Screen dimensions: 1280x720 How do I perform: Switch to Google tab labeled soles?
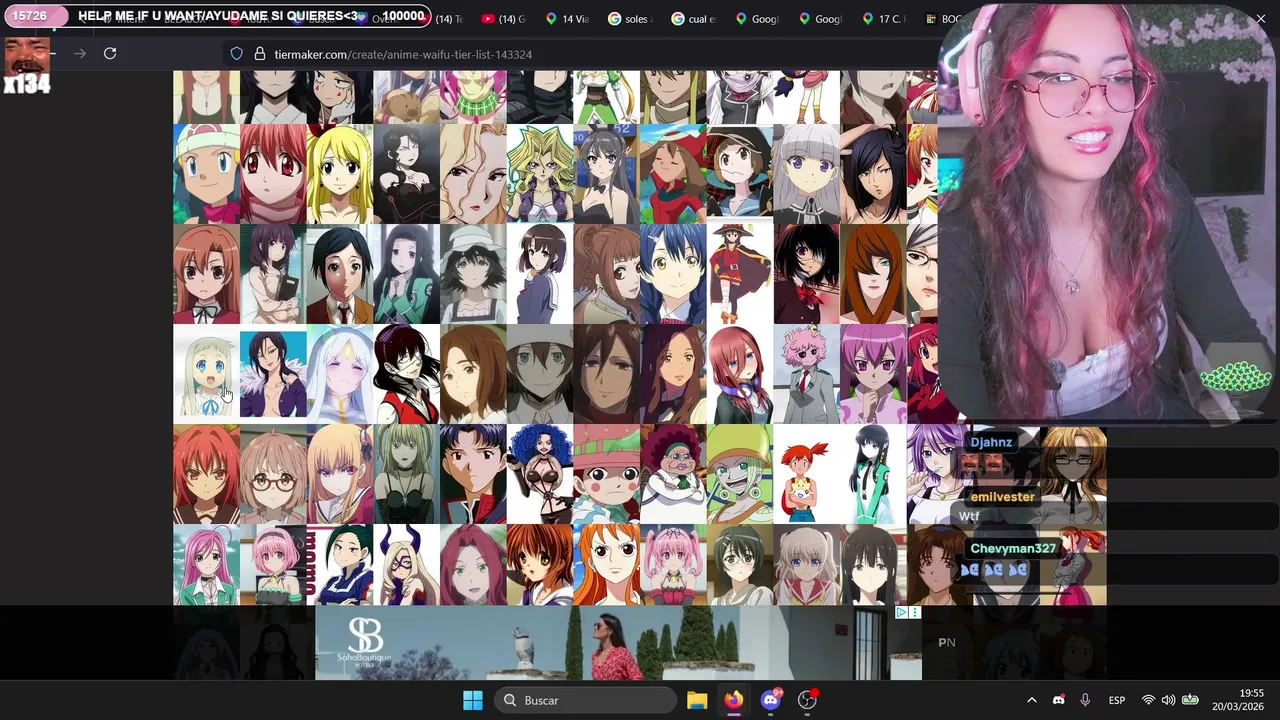pyautogui.click(x=628, y=18)
